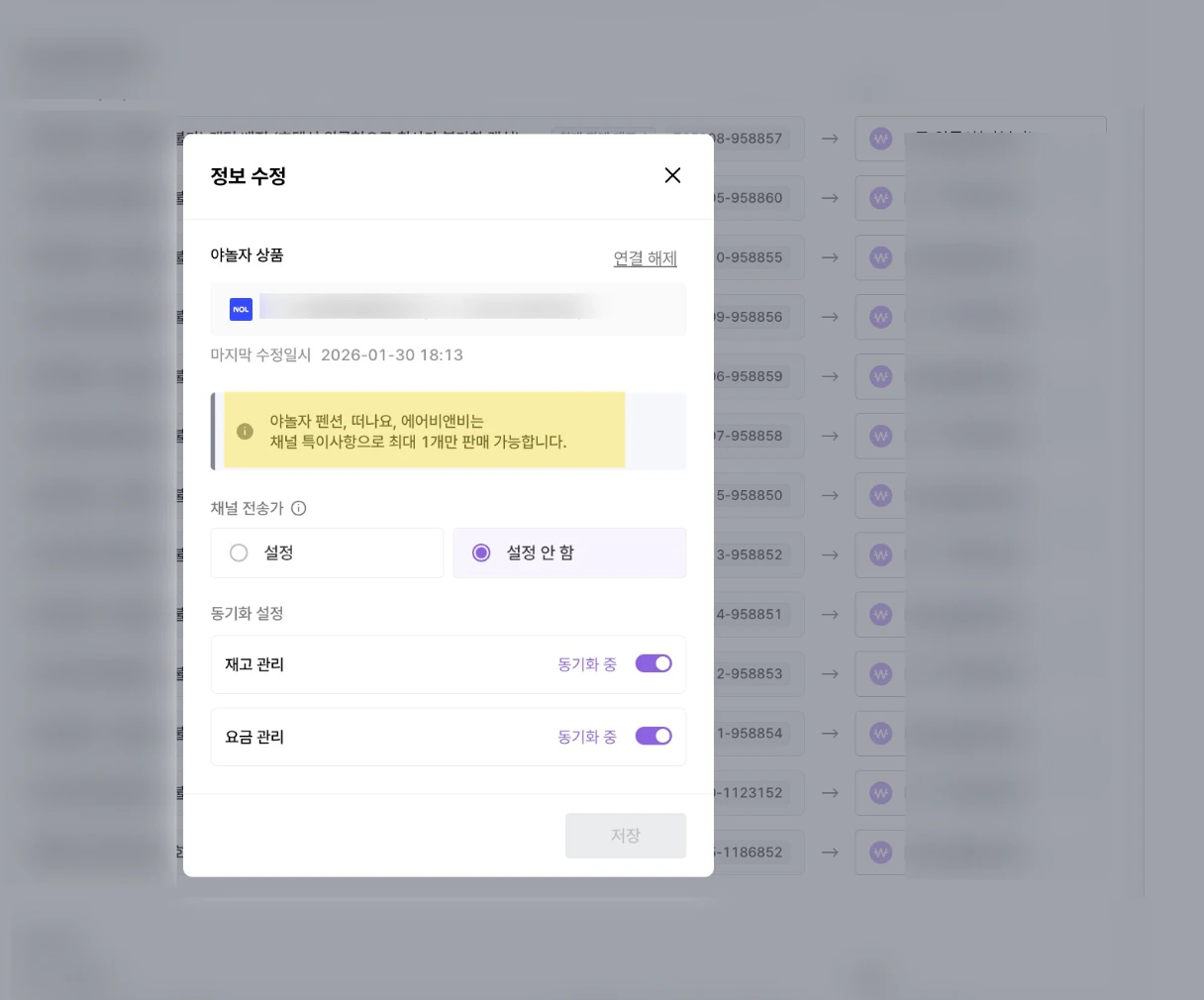Click the purple W icon in the 958860 row
This screenshot has height=1000, width=1204.
point(880,198)
